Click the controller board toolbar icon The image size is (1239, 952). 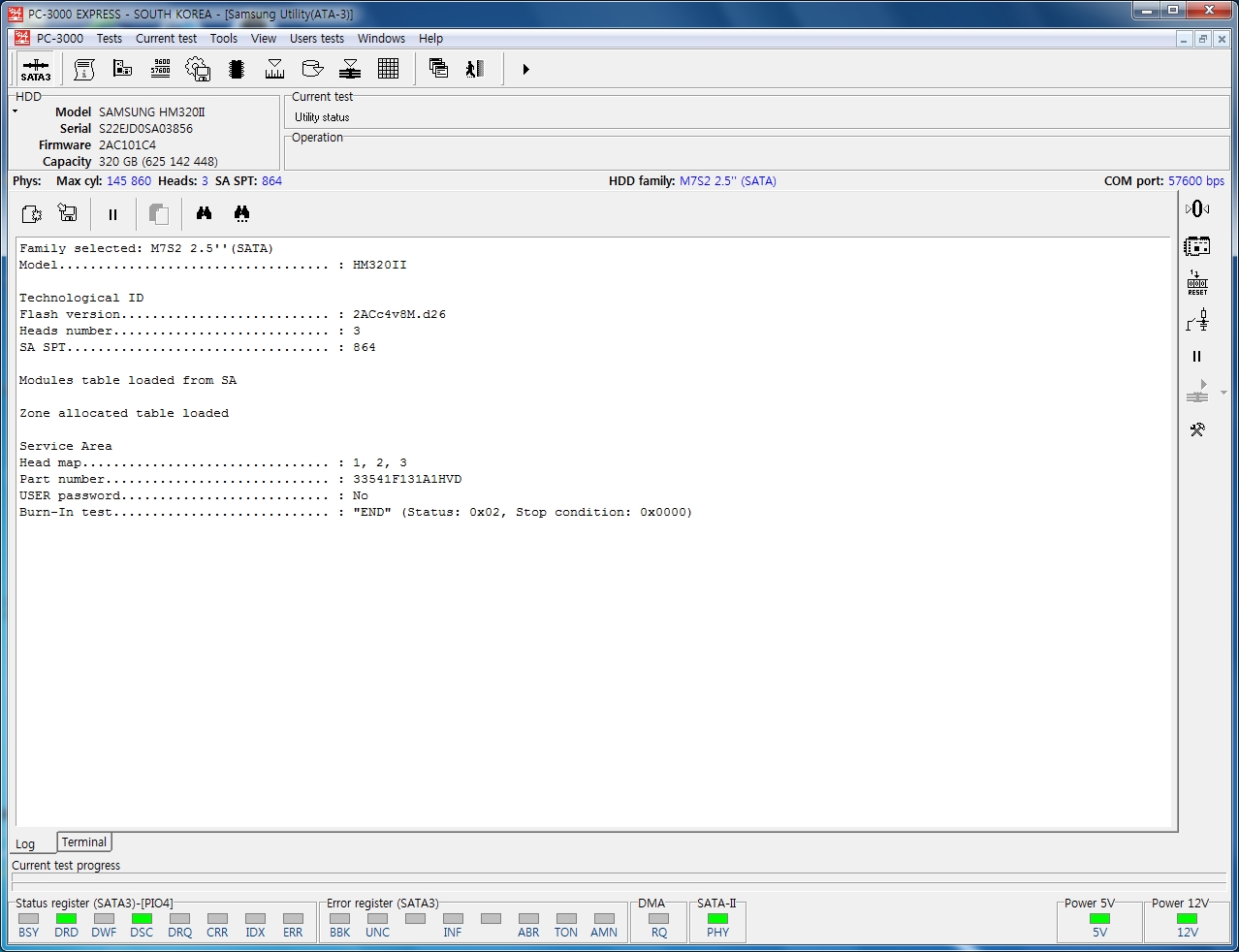coord(122,69)
